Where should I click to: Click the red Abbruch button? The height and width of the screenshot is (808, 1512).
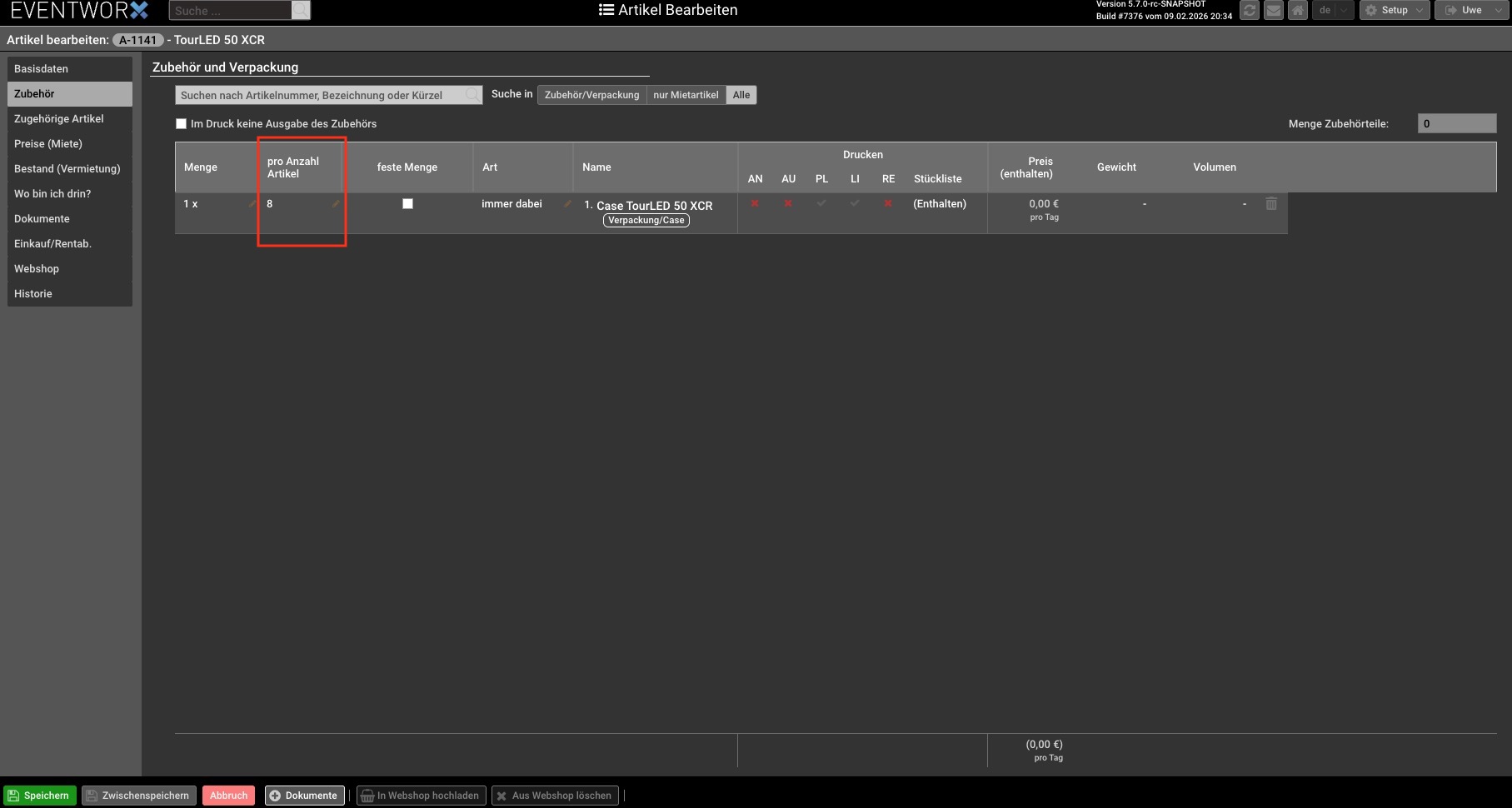(x=228, y=796)
